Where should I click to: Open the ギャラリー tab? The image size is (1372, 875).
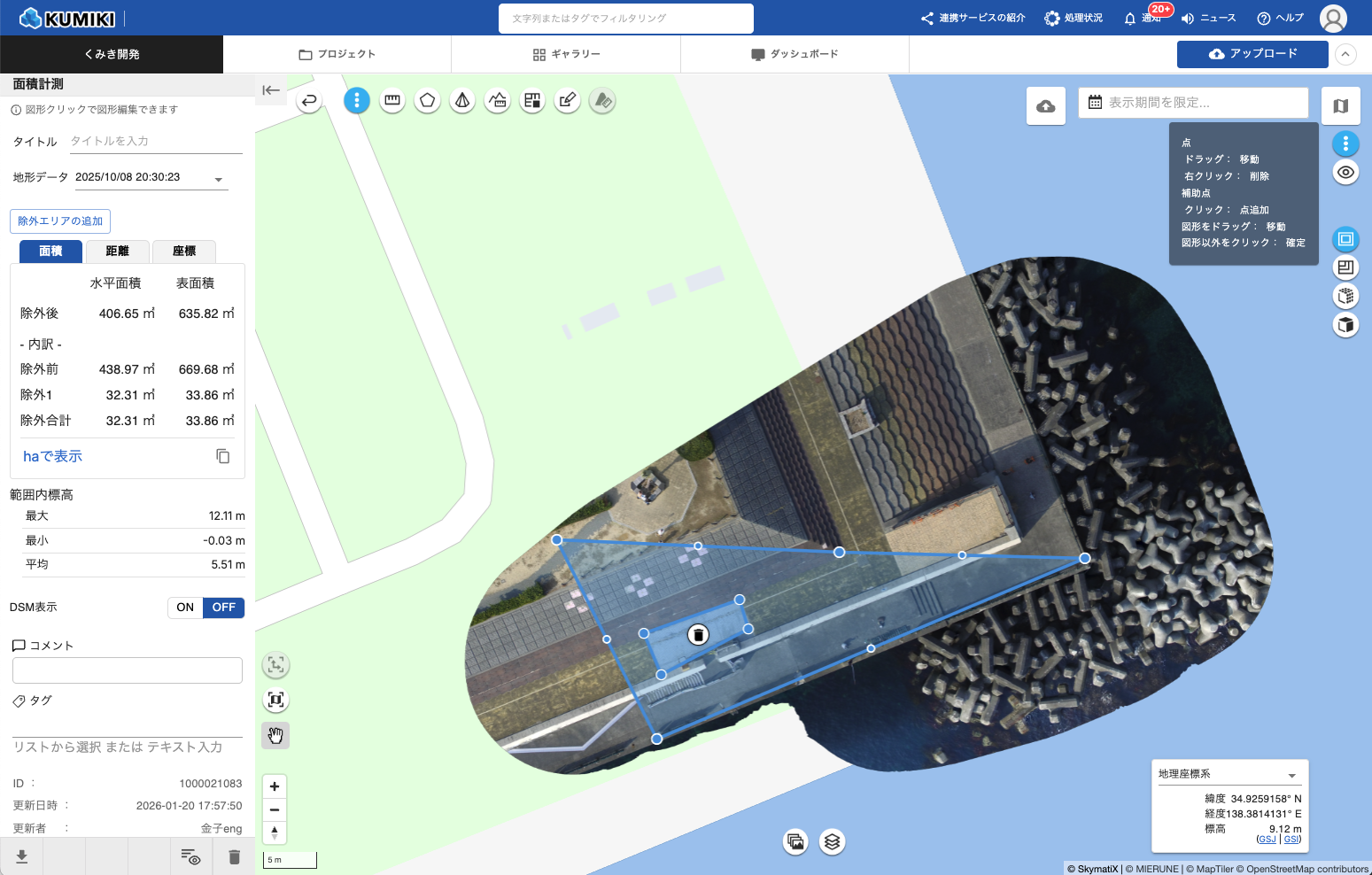tap(566, 54)
